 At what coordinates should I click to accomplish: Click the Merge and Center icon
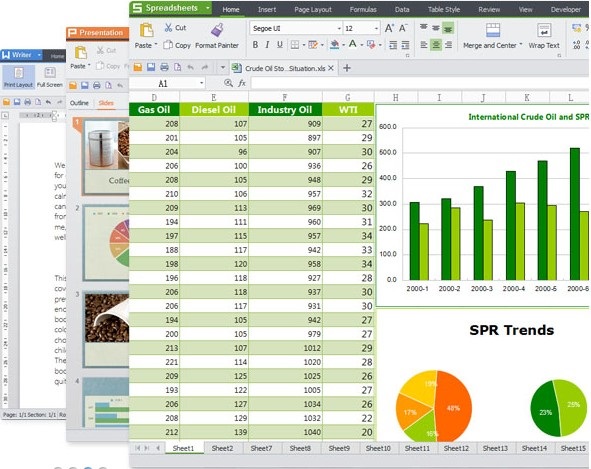click(493, 30)
